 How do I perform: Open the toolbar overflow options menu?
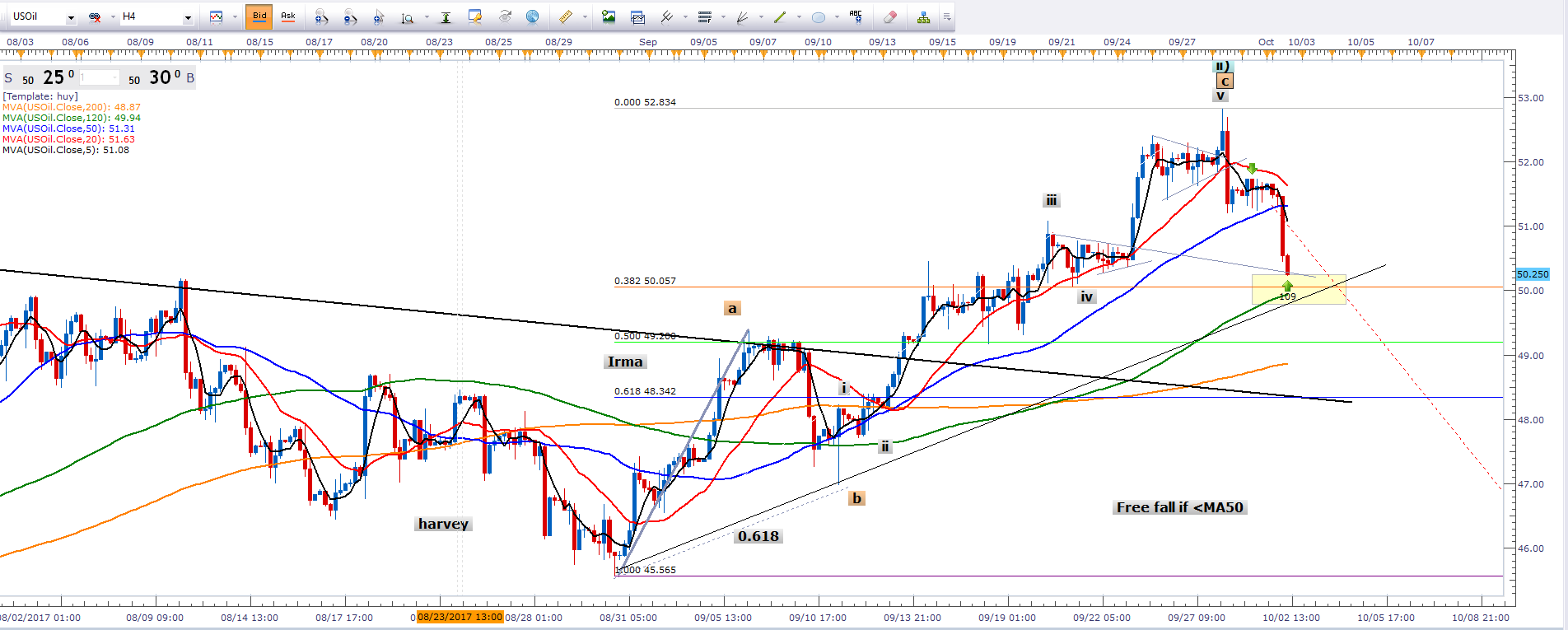click(x=947, y=16)
